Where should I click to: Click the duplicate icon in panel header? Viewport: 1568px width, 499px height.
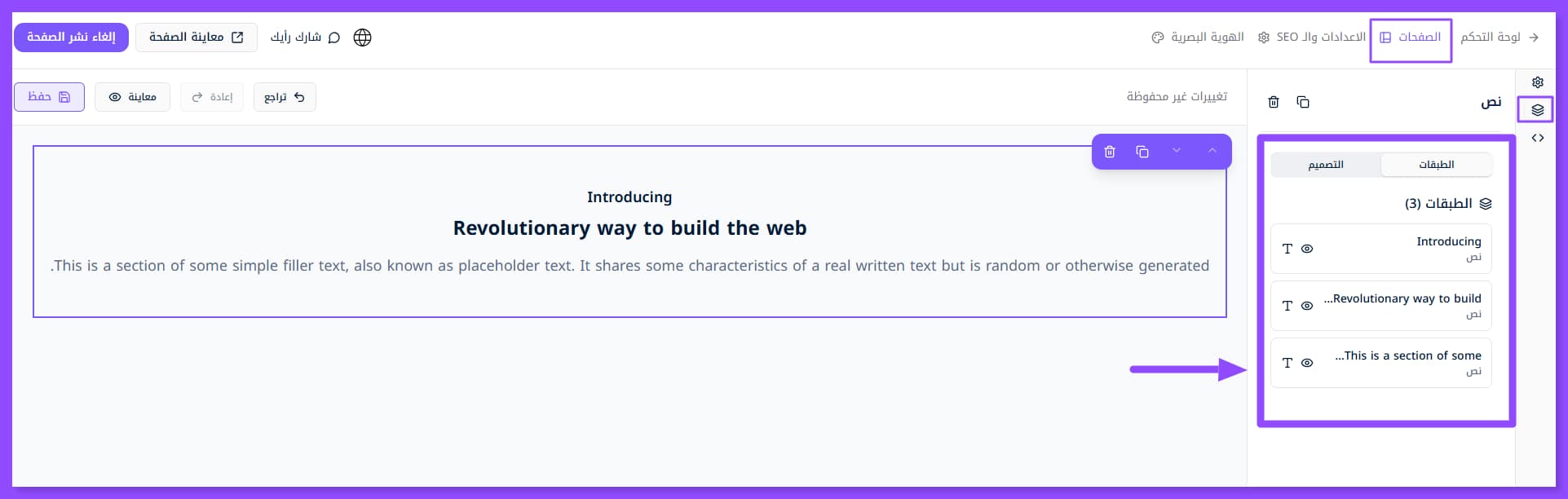(x=1303, y=102)
